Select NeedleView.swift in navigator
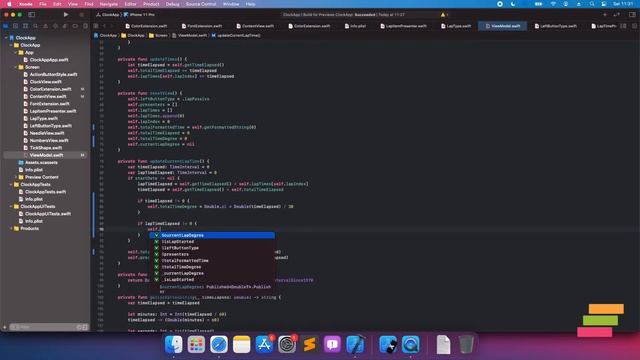This screenshot has width=640, height=360. coord(47,133)
